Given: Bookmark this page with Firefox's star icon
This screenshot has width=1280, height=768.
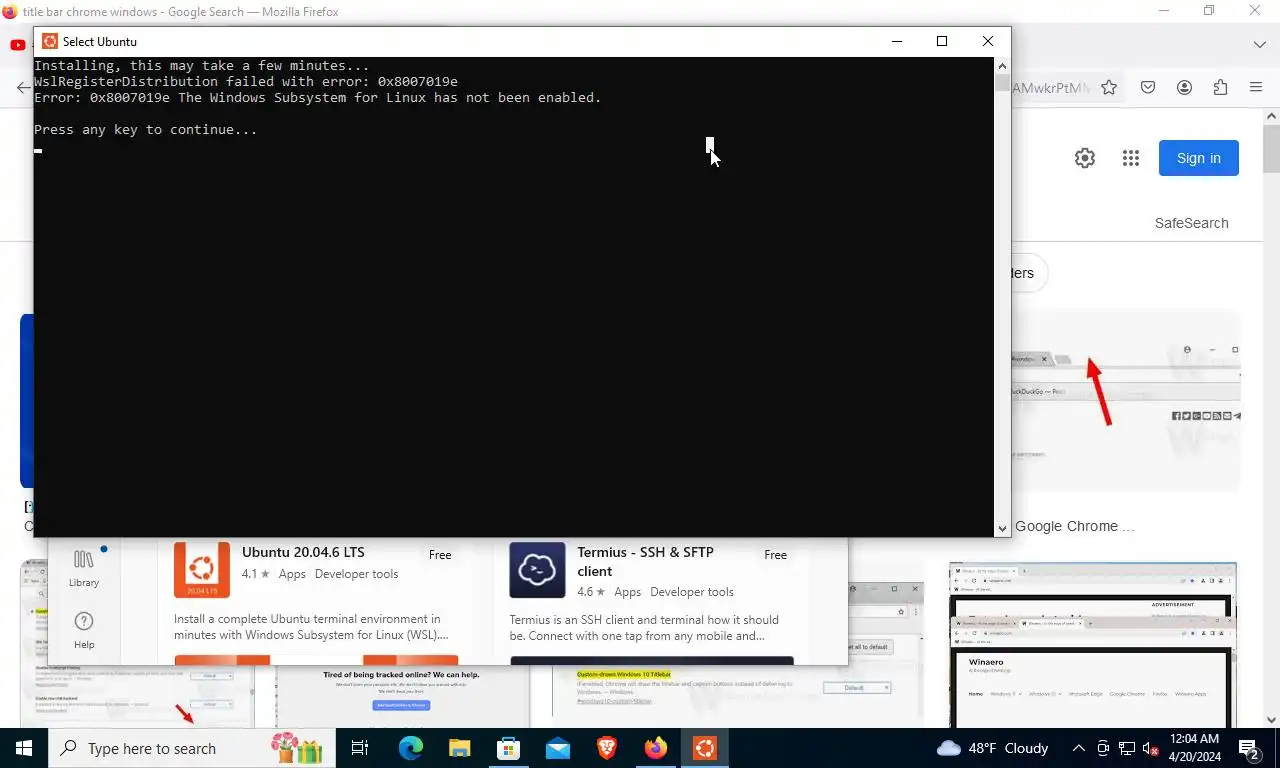Looking at the screenshot, I should [1109, 88].
